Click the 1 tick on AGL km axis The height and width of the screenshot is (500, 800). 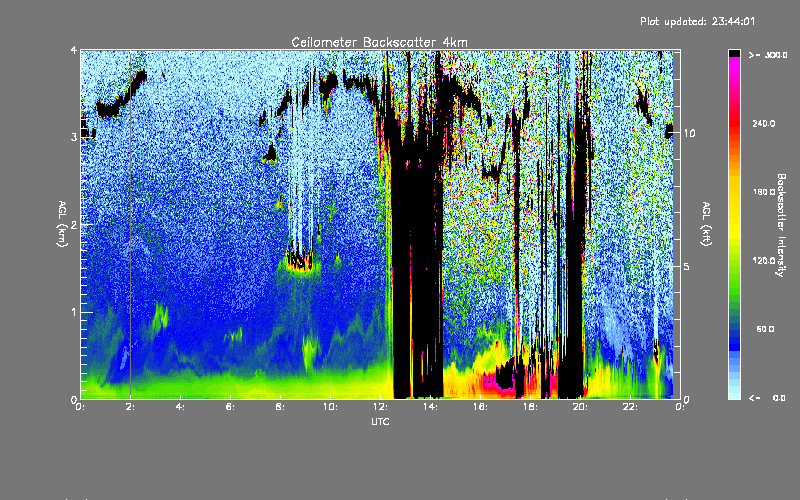(74, 312)
